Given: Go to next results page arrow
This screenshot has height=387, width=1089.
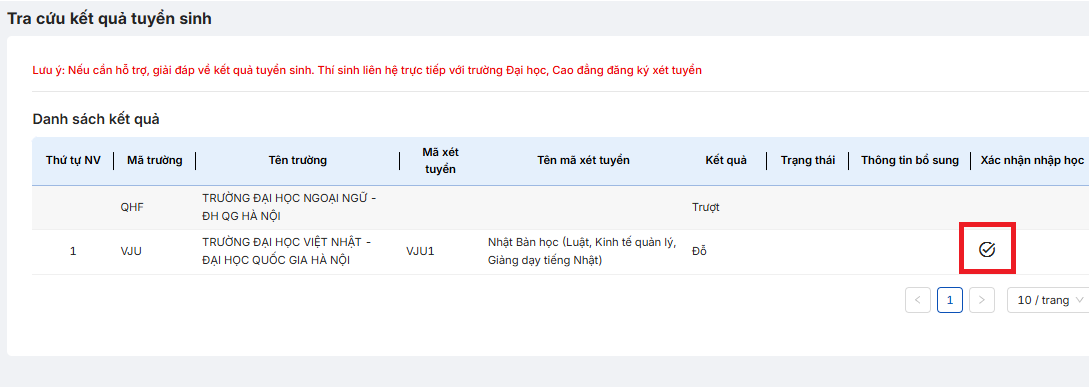Looking at the screenshot, I should pos(981,300).
